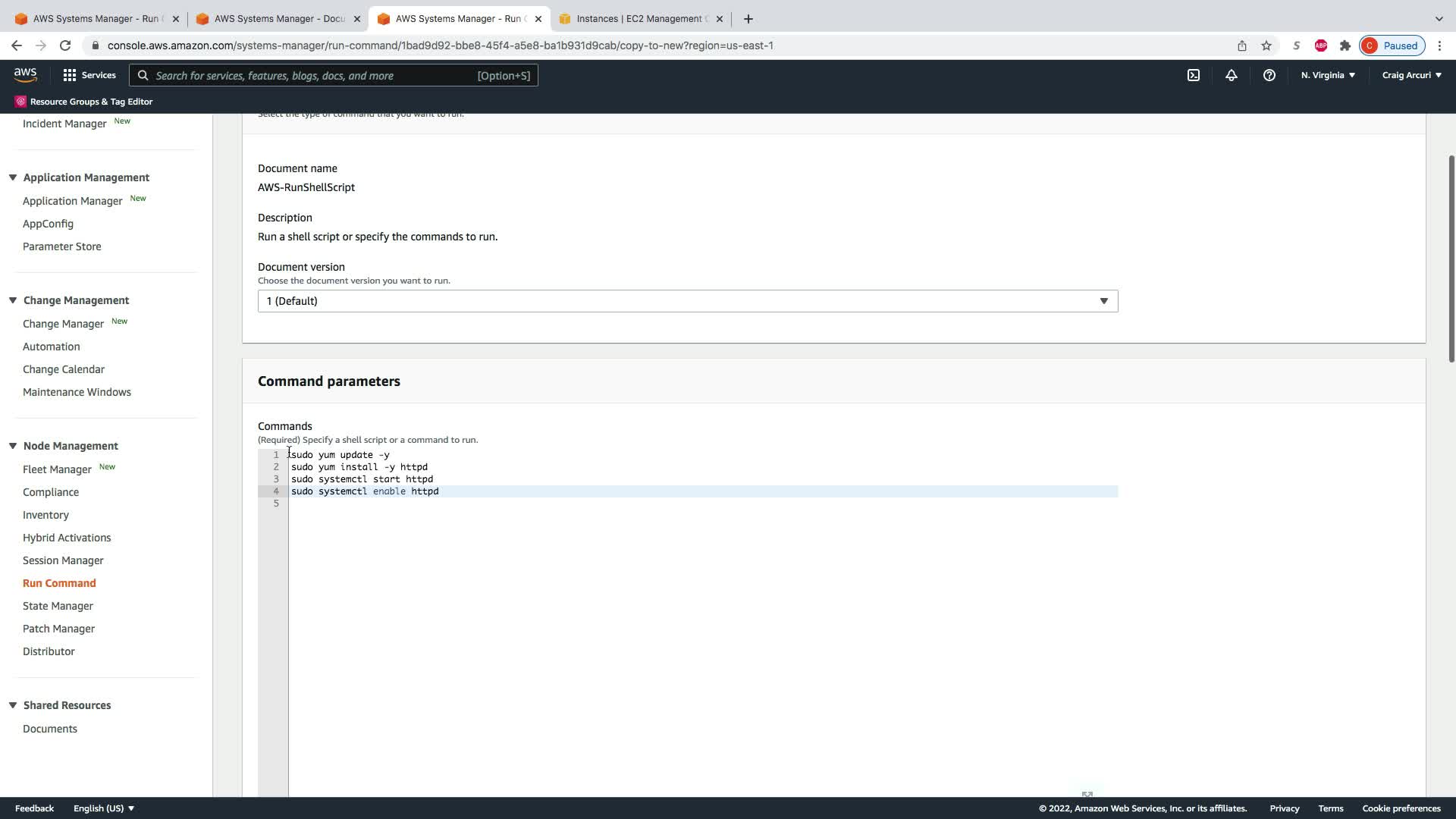Collapse the Change Management section
Screen dimensions: 1456x819
[x=13, y=300]
